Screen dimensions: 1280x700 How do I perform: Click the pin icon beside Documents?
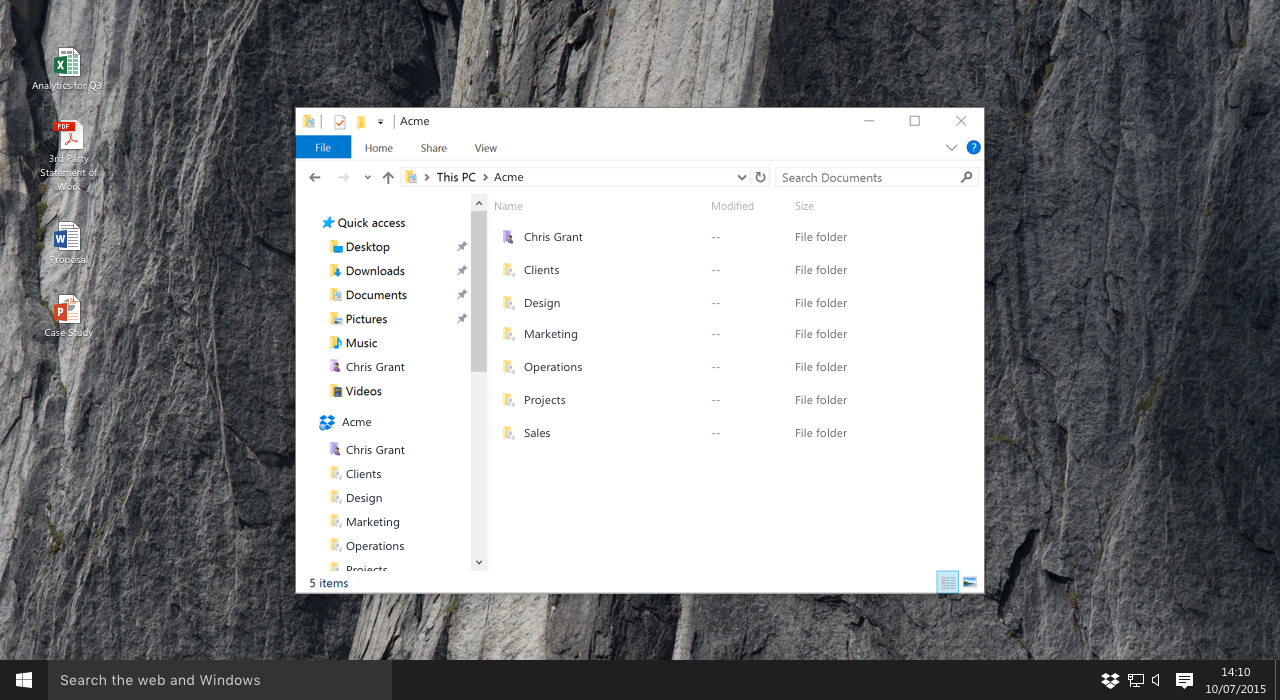coord(461,295)
